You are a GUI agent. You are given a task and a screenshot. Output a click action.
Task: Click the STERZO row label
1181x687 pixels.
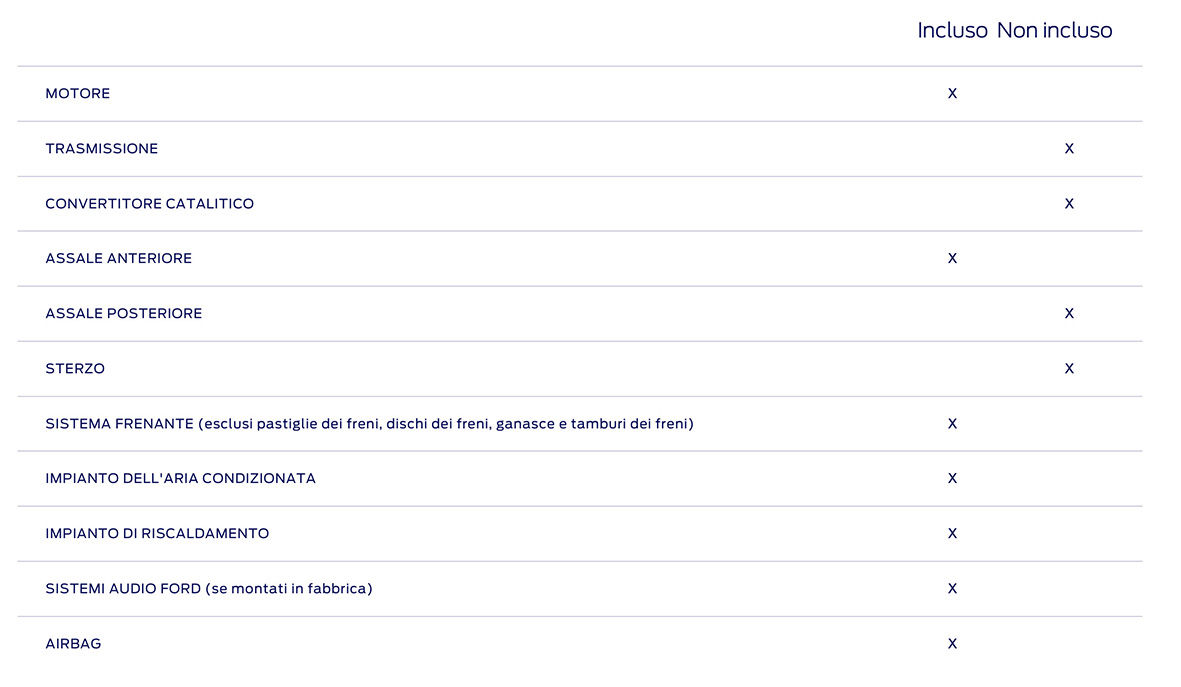coord(75,369)
